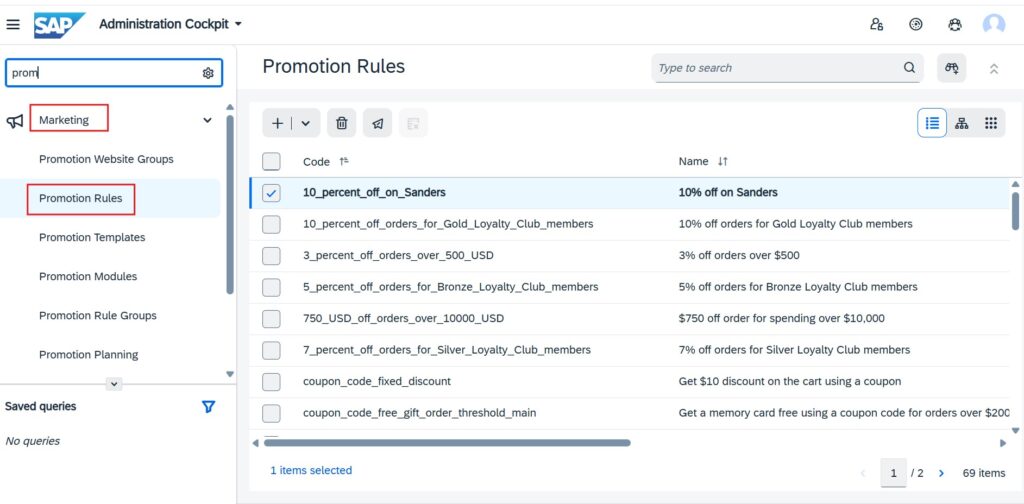Click the horizontal scrollbar's right arrow

click(1003, 443)
